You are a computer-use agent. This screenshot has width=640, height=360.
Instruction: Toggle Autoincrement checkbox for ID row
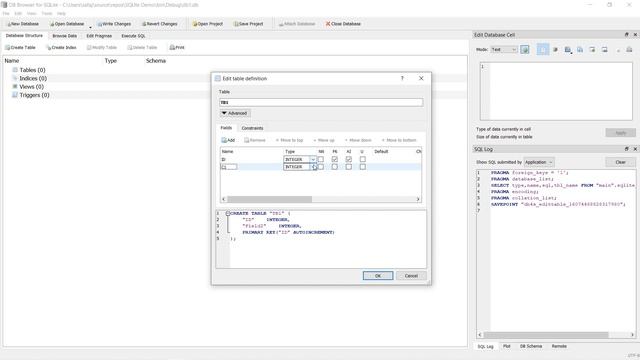pos(349,159)
